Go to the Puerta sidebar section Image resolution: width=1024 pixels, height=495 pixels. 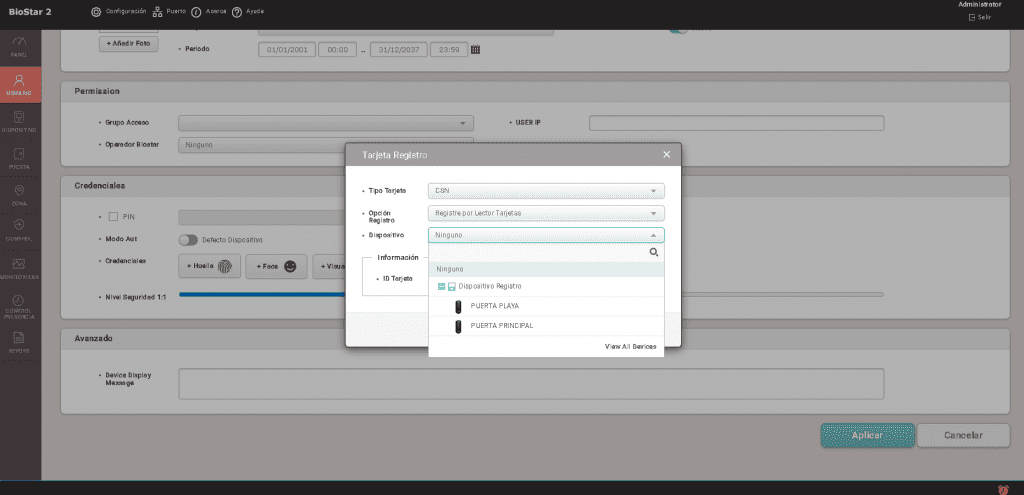(20, 158)
